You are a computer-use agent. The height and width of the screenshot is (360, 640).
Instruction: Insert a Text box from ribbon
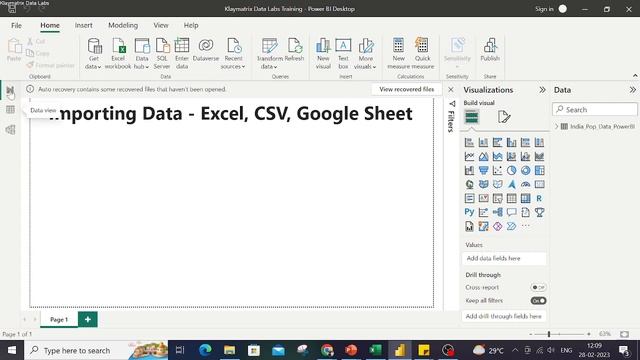coord(343,53)
